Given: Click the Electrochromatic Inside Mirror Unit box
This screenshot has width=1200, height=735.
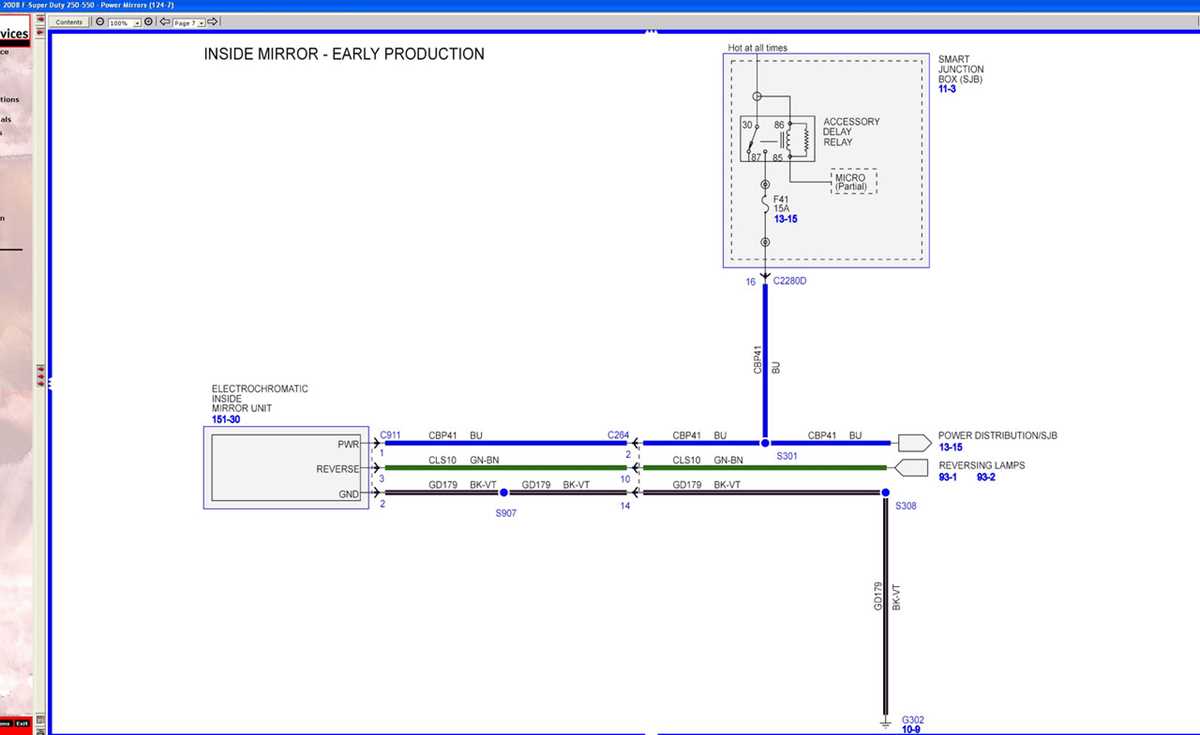Looking at the screenshot, I should pos(286,467).
